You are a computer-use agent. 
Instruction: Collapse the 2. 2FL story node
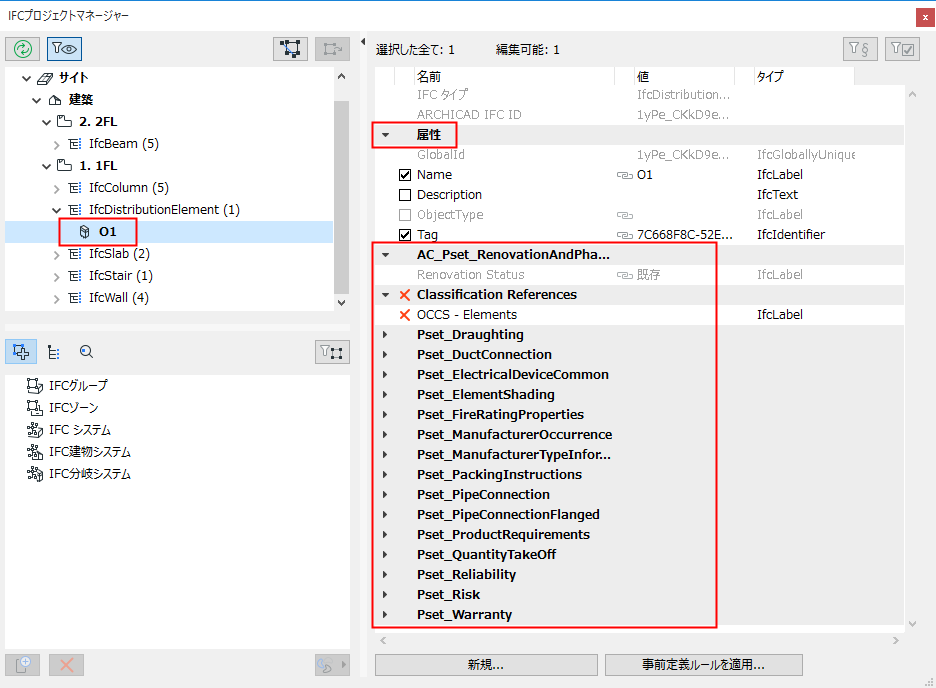coord(47,122)
